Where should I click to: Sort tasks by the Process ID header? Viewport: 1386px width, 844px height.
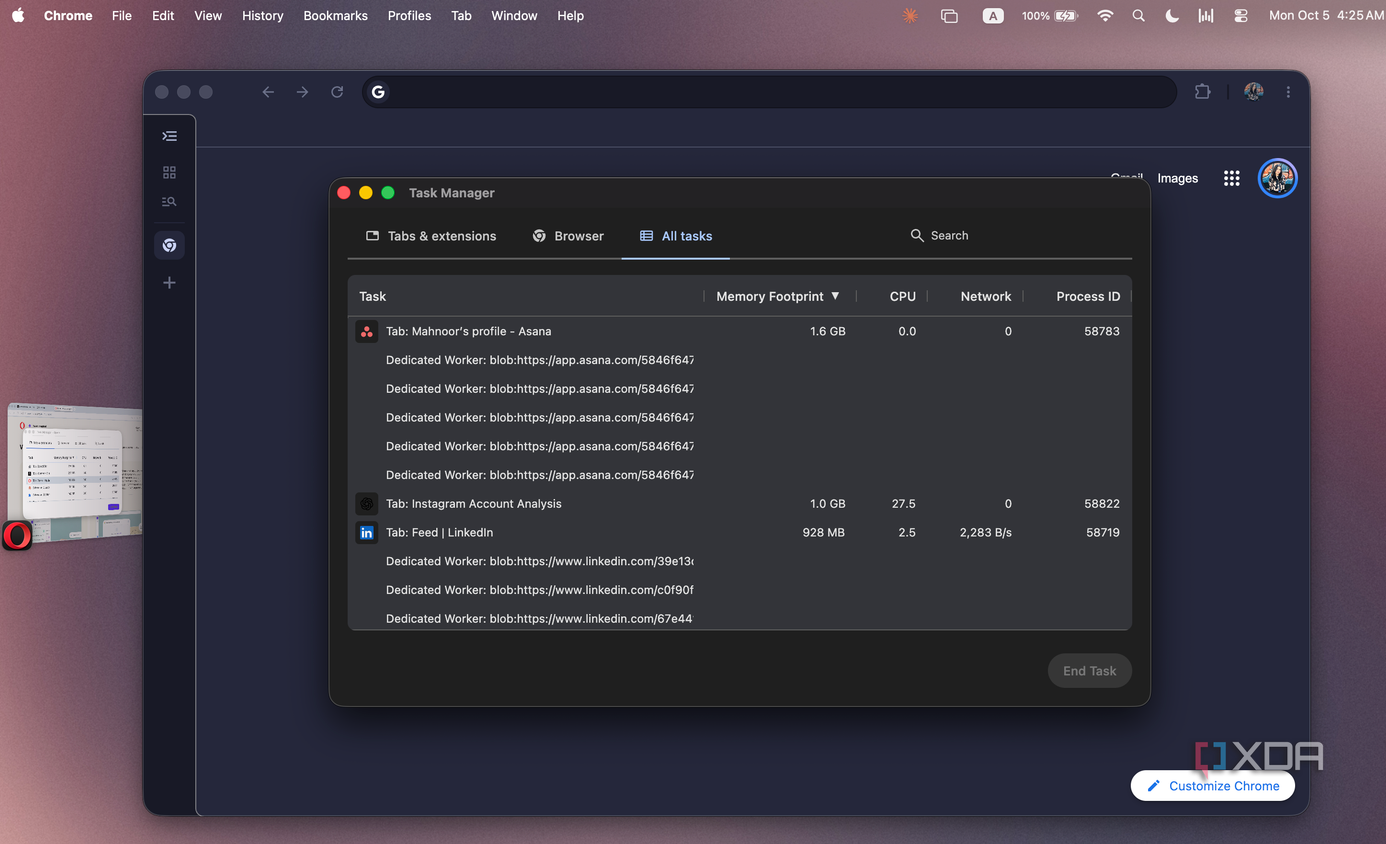click(1088, 296)
